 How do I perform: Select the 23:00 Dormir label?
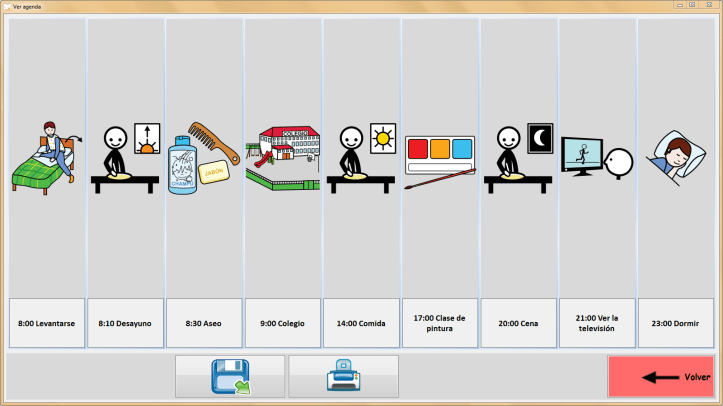pyautogui.click(x=675, y=323)
